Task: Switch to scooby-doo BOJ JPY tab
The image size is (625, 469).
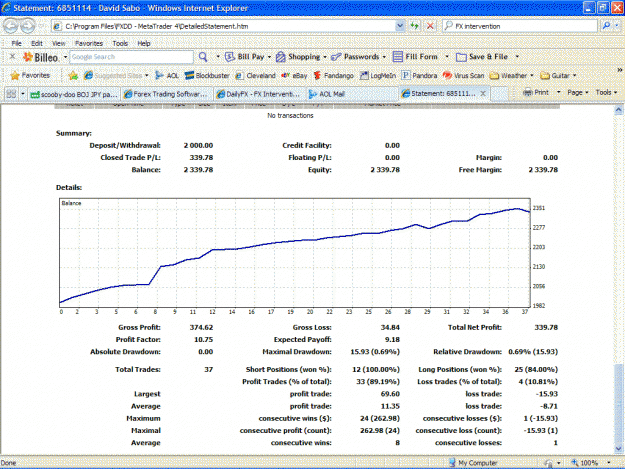Action: [x=74, y=94]
